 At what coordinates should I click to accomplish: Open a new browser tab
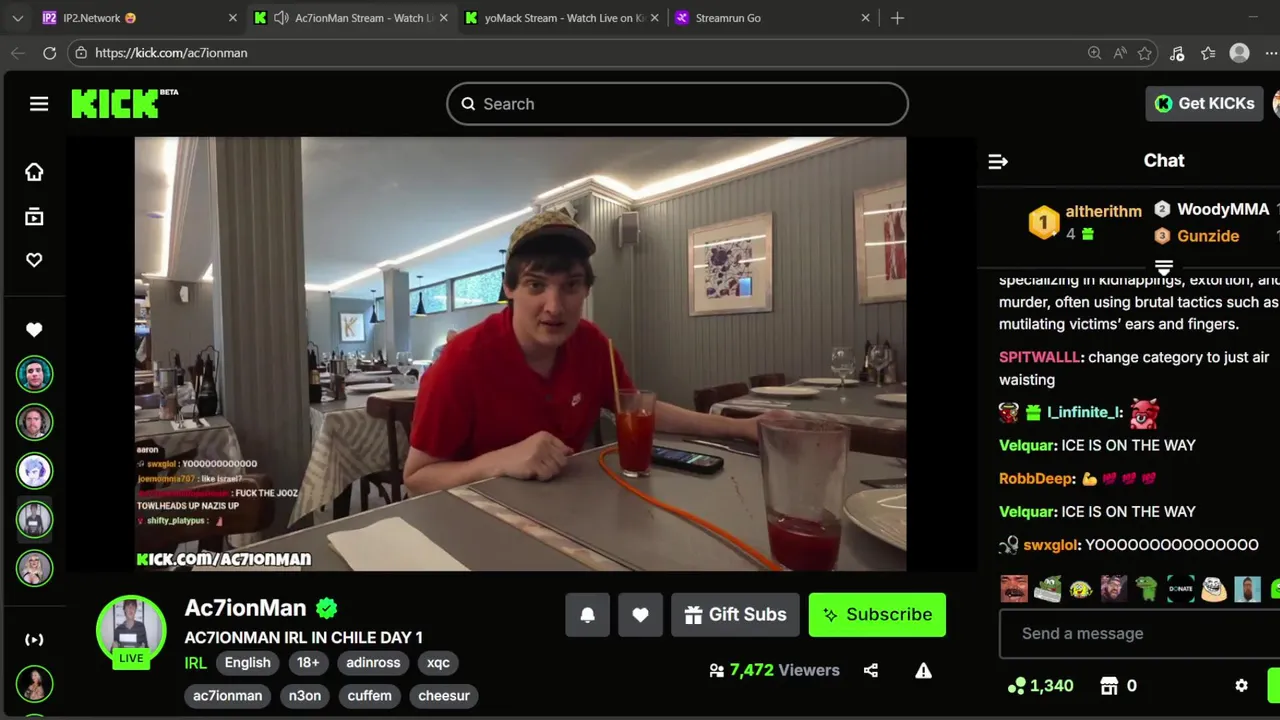pos(897,18)
